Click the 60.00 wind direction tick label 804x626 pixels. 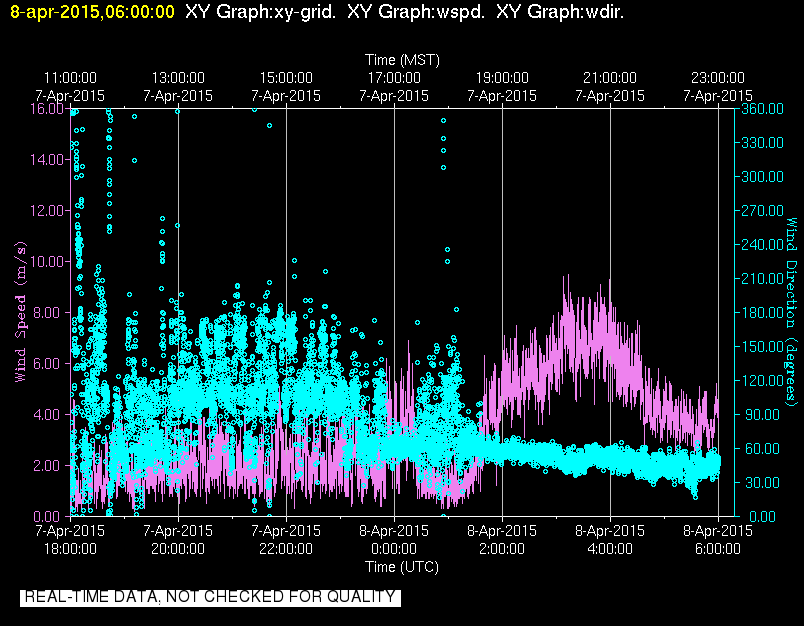[762, 449]
